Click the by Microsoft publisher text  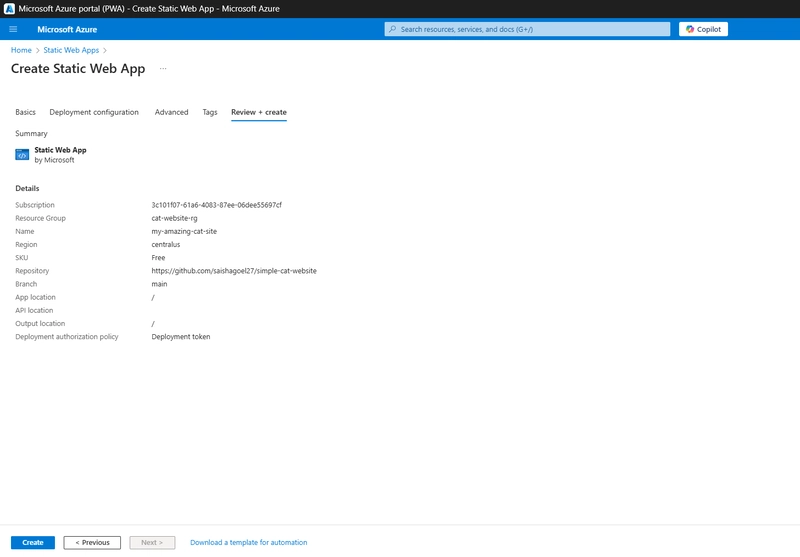point(54,160)
